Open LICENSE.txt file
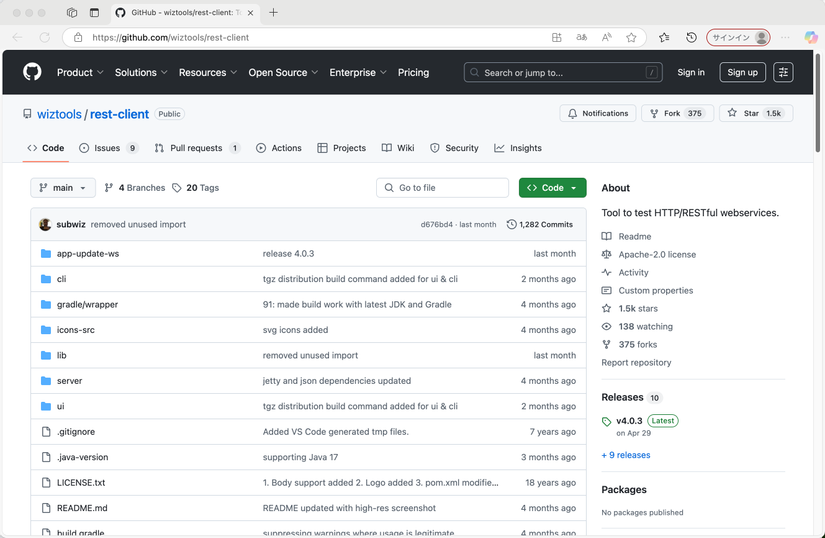 [x=81, y=483]
